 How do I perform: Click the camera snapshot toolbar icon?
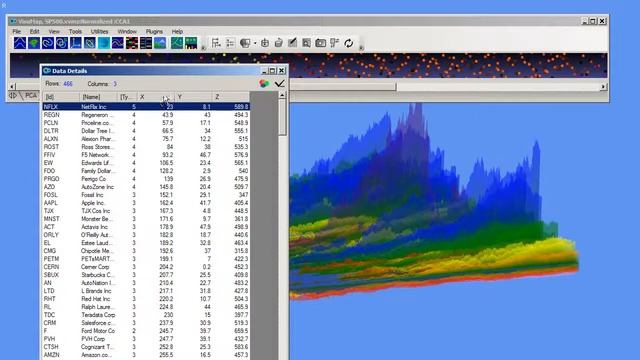coord(320,43)
